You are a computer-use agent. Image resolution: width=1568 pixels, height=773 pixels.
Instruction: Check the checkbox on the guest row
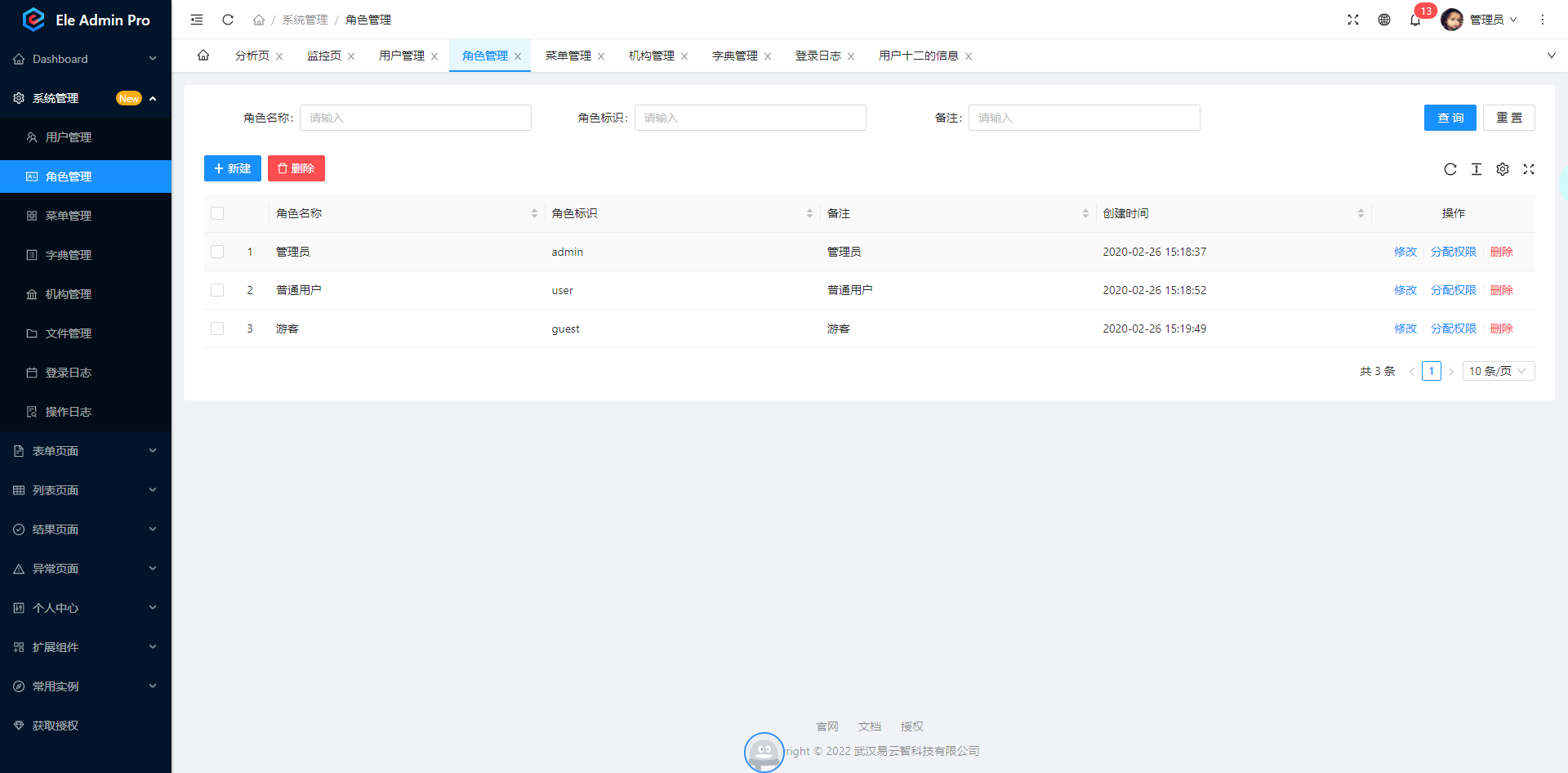pos(217,328)
